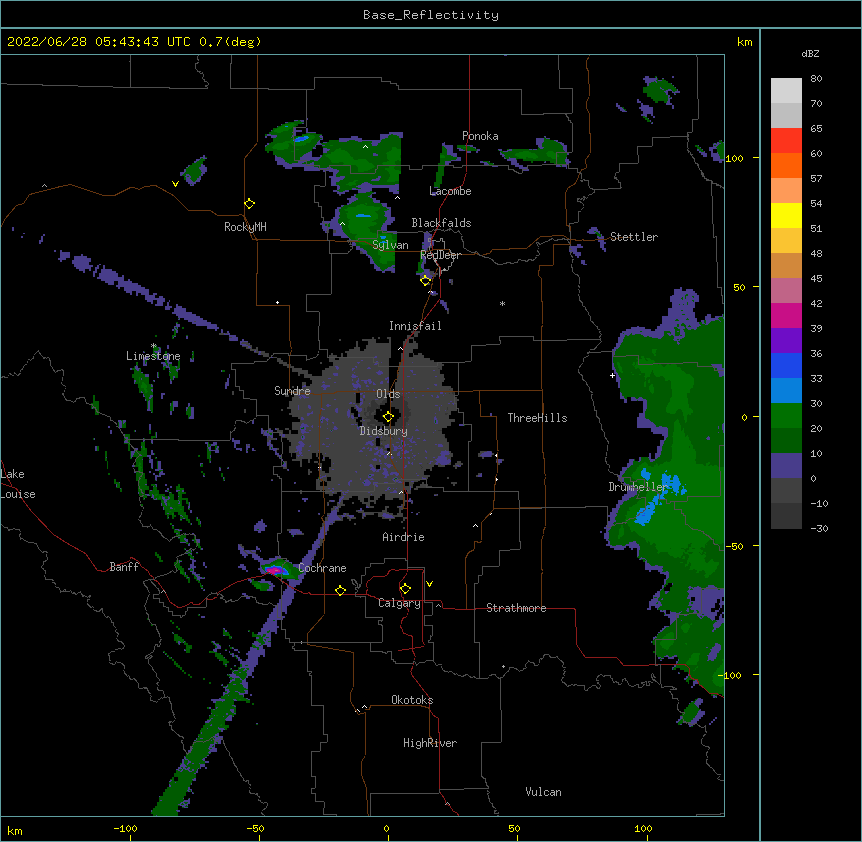
Task: Click the Banff label
Action: [124, 567]
